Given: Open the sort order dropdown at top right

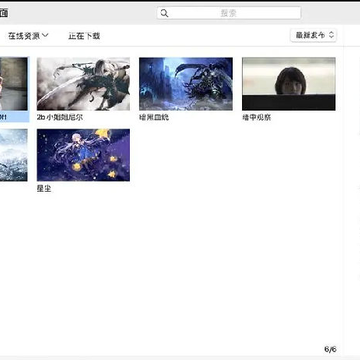Looking at the screenshot, I should 313,35.
